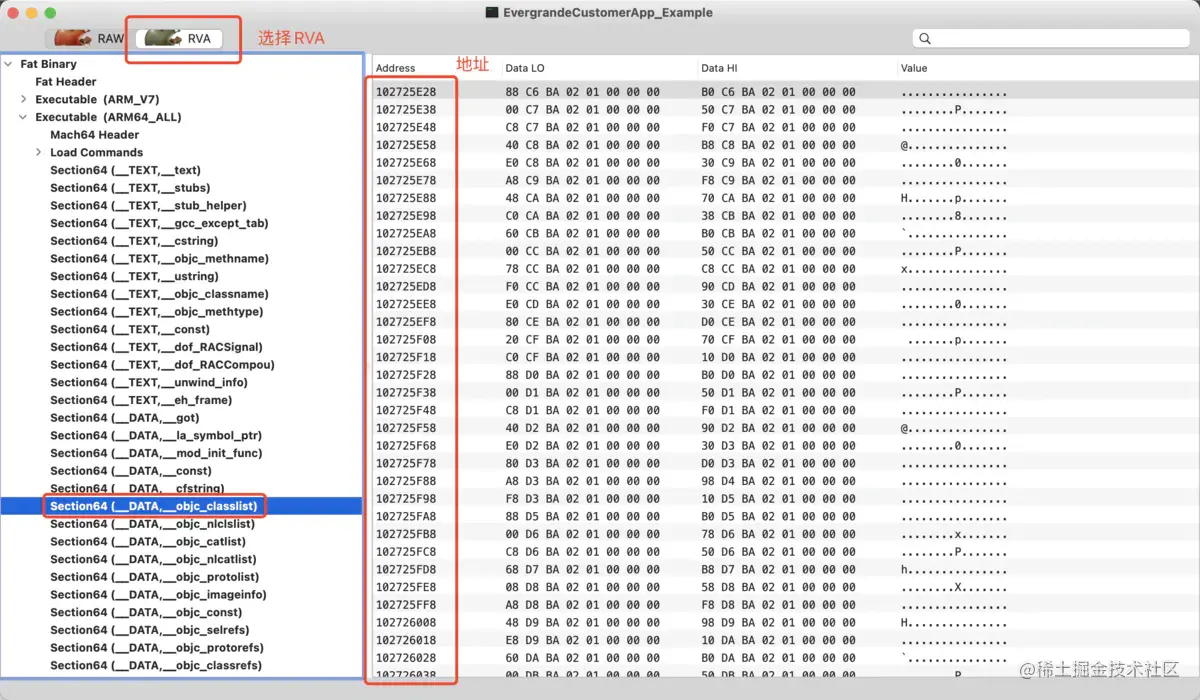Viewport: 1200px width, 700px height.
Task: Open Section64 (__DATA,__cfstring)
Action: point(137,488)
